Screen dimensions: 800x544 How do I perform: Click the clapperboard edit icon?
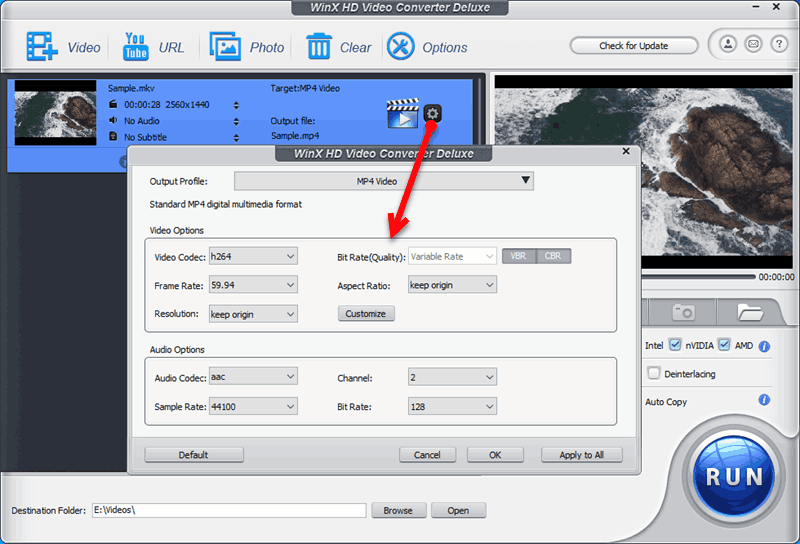click(403, 113)
